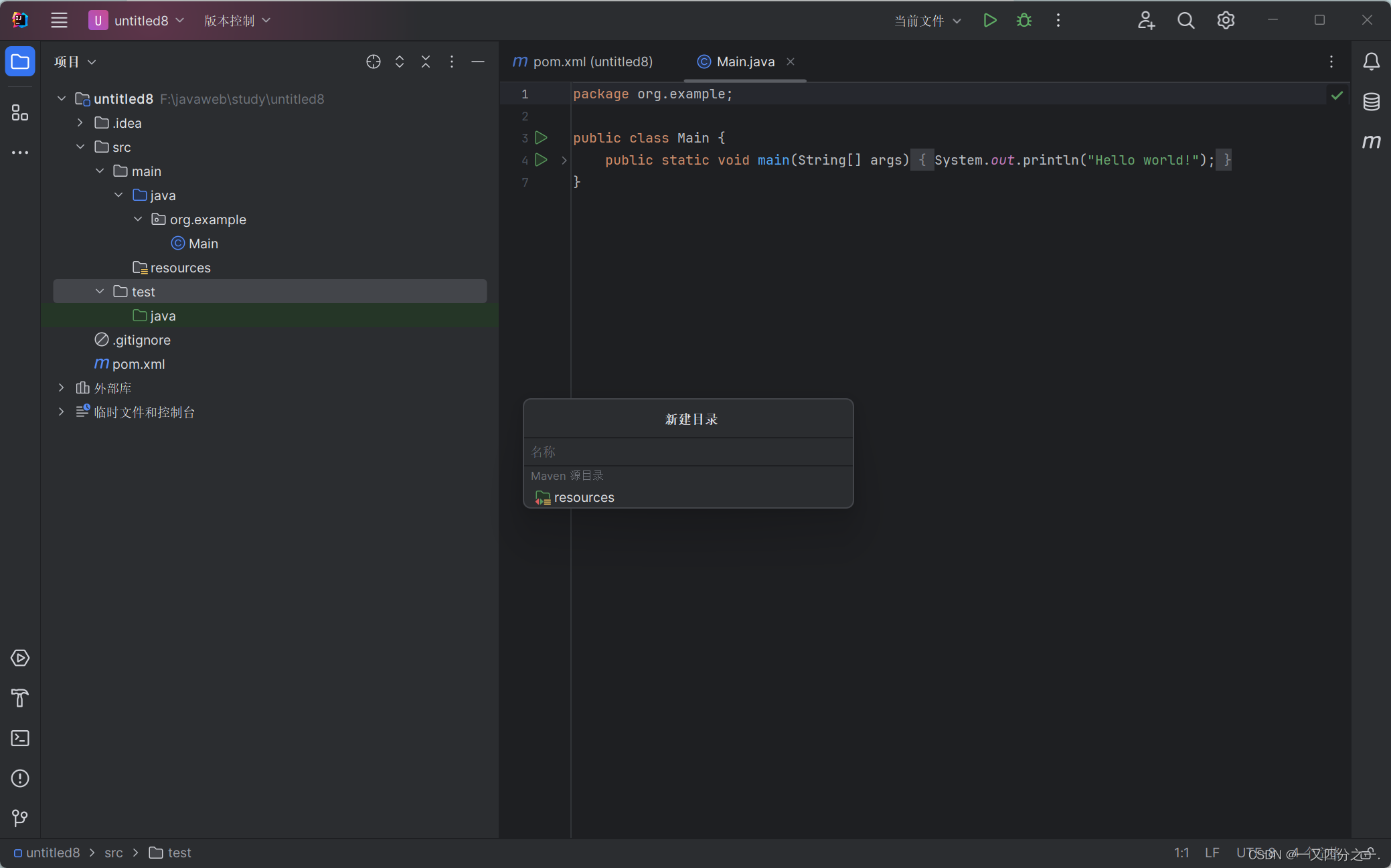Open the Build hammer tool window
Screen dimensions: 1391x868
(x=20, y=698)
